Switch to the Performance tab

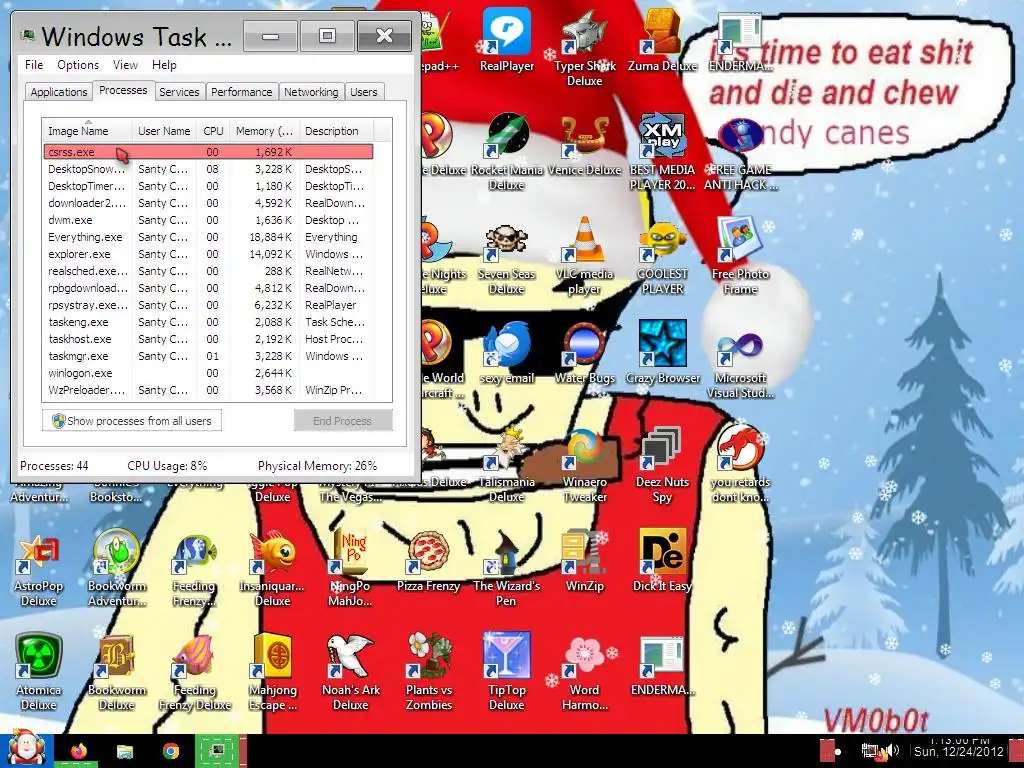(241, 92)
